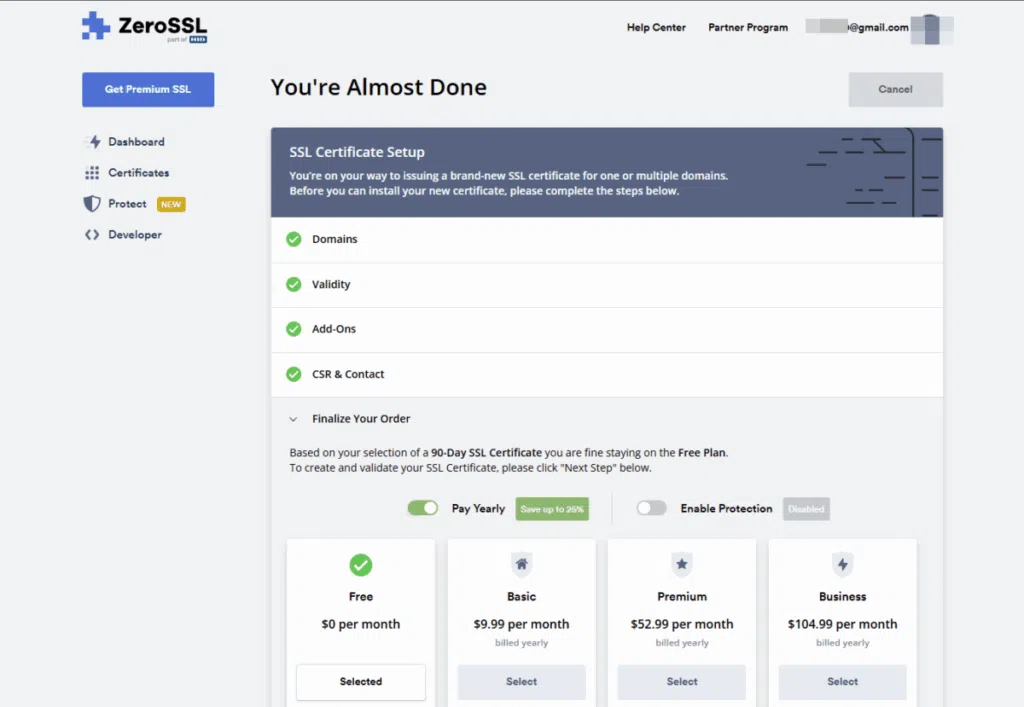Click the ZeroSSL logo icon
1024x707 pixels.
pyautogui.click(x=96, y=26)
